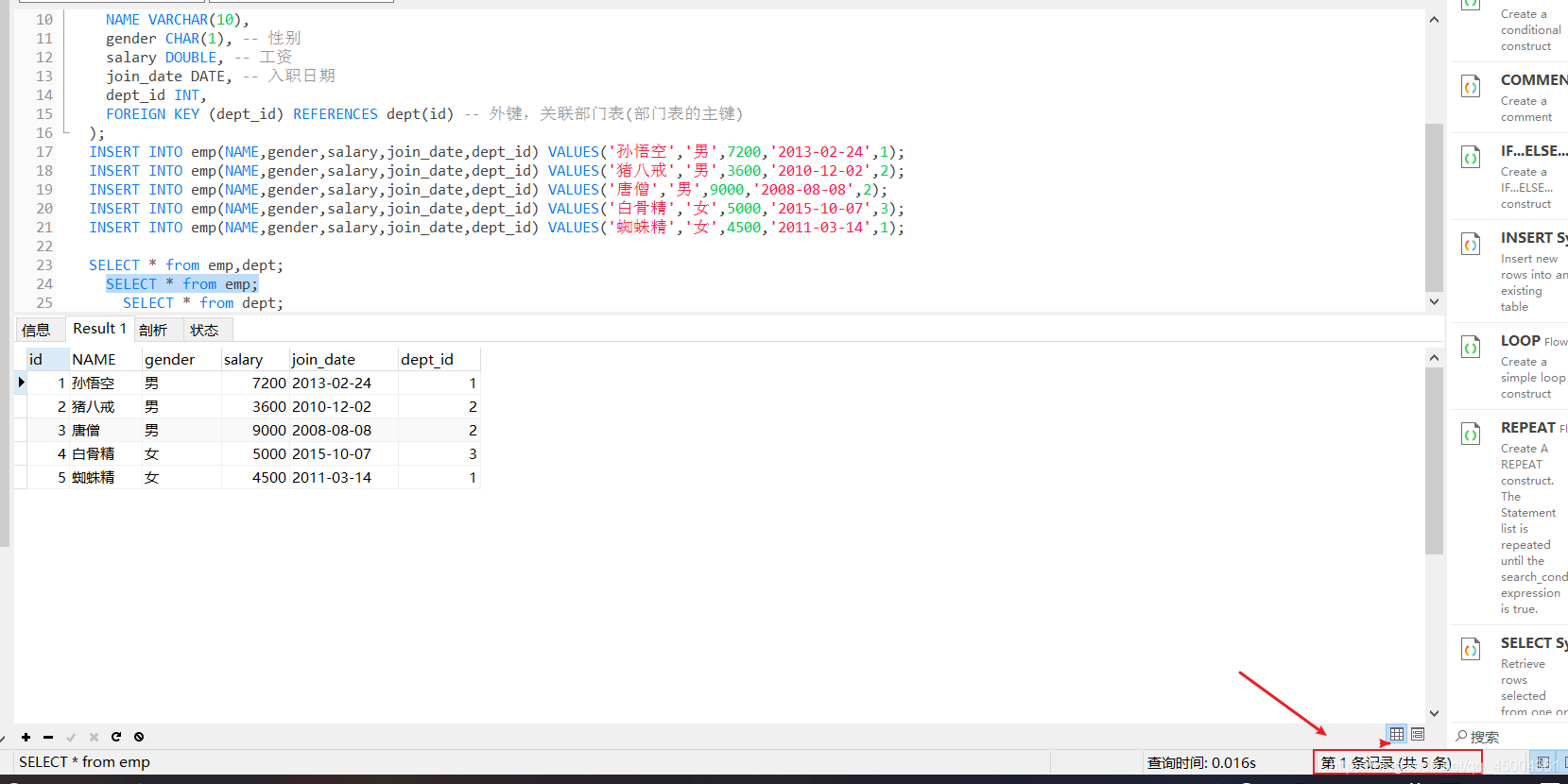Click the 'SELECT * from dept;' line
The width and height of the screenshot is (1568, 784).
click(202, 303)
